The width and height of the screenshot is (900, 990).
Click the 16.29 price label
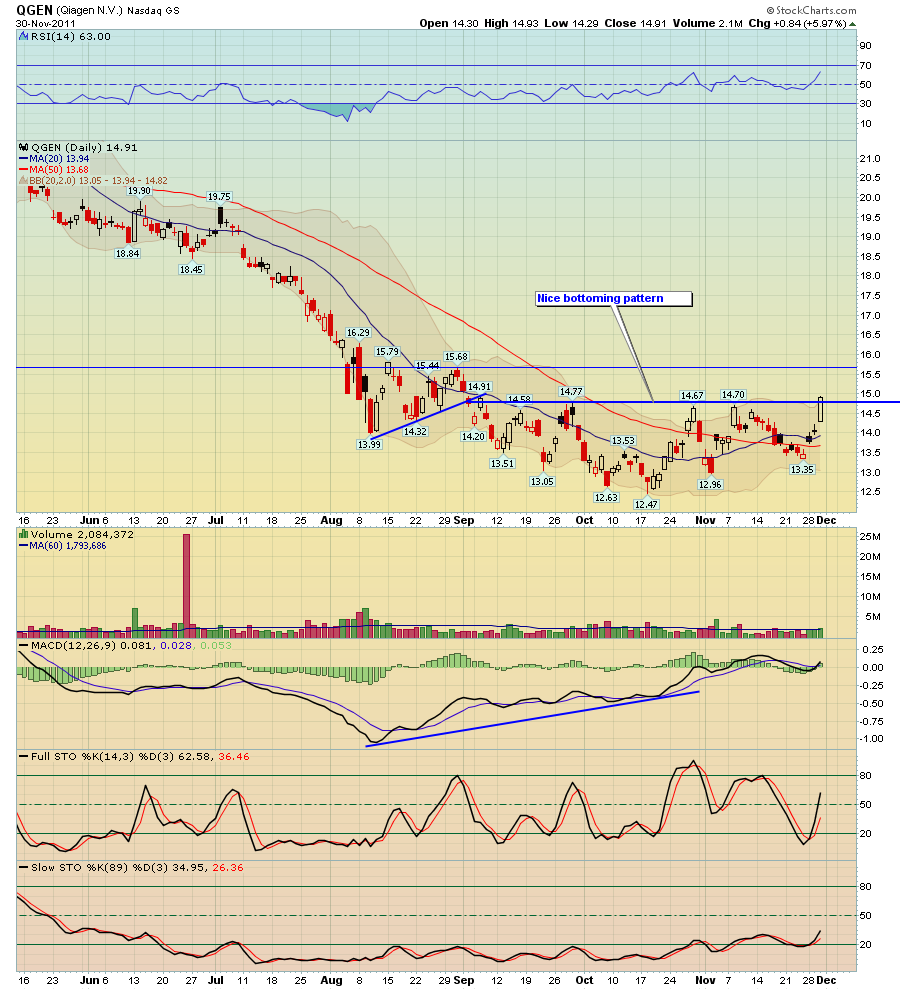click(x=359, y=333)
